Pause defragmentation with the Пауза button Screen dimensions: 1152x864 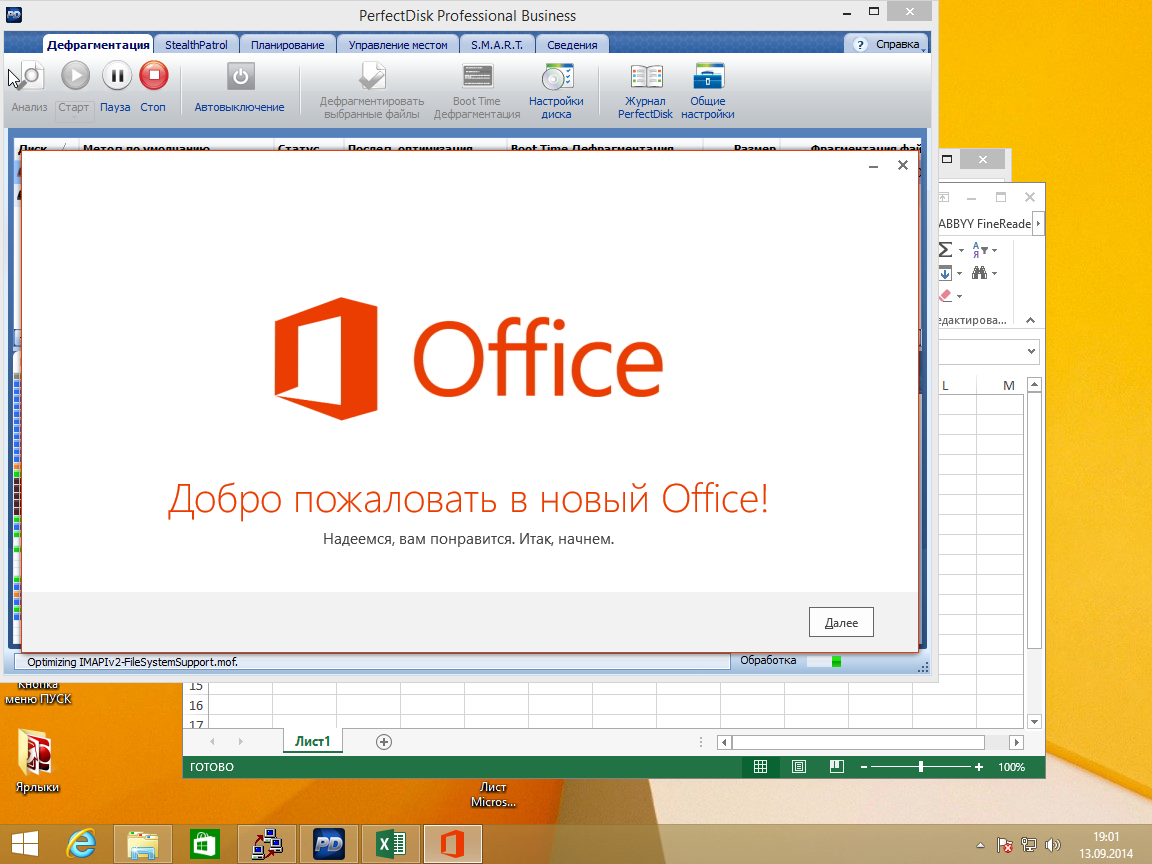[116, 76]
